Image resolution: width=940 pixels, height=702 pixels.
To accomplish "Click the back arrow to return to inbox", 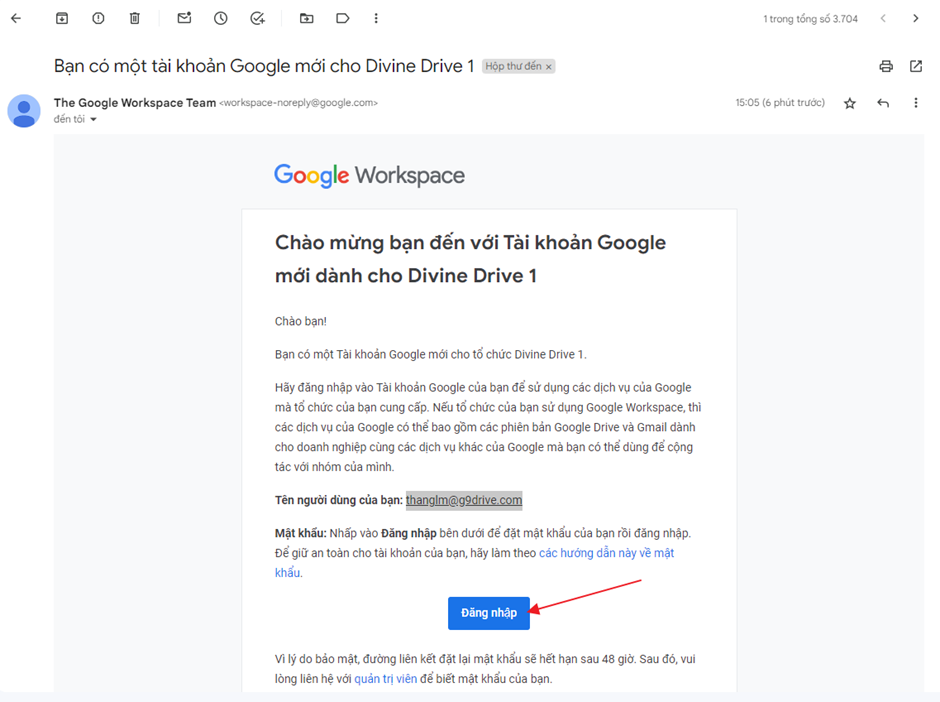I will point(15,18).
